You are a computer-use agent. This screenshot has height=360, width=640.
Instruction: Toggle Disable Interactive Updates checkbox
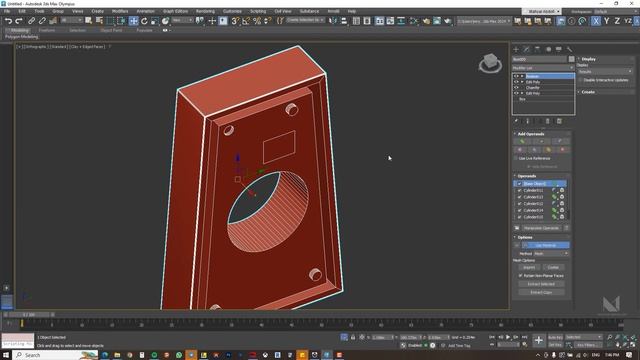pyautogui.click(x=580, y=80)
